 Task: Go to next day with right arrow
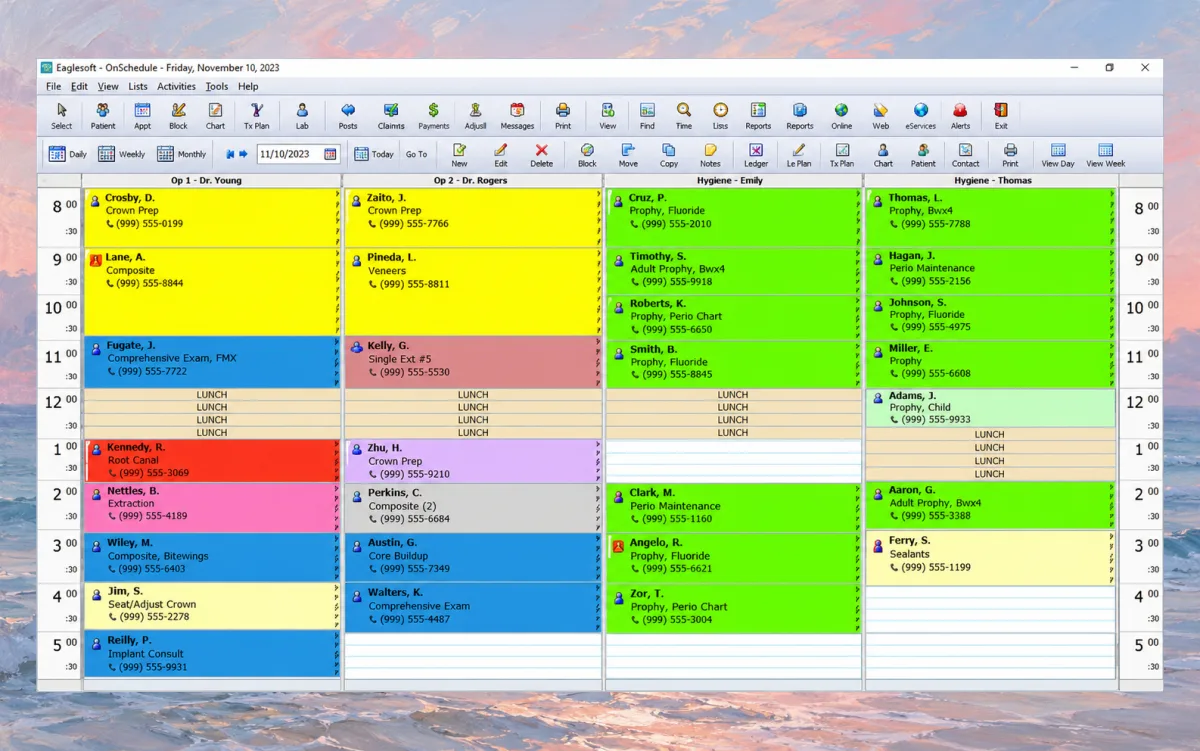coord(243,154)
